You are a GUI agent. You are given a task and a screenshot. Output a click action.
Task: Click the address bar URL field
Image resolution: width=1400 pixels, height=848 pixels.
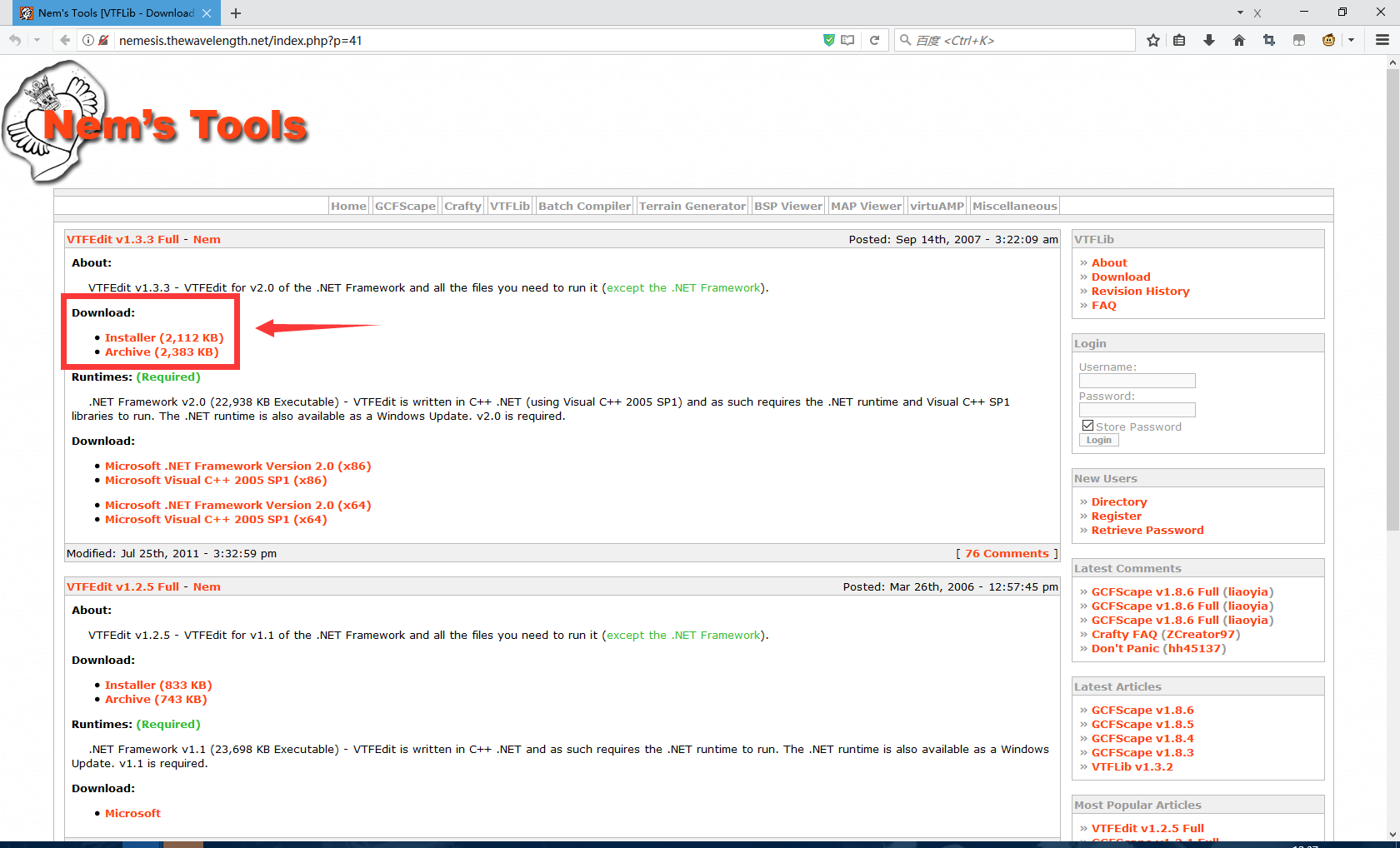pyautogui.click(x=467, y=40)
